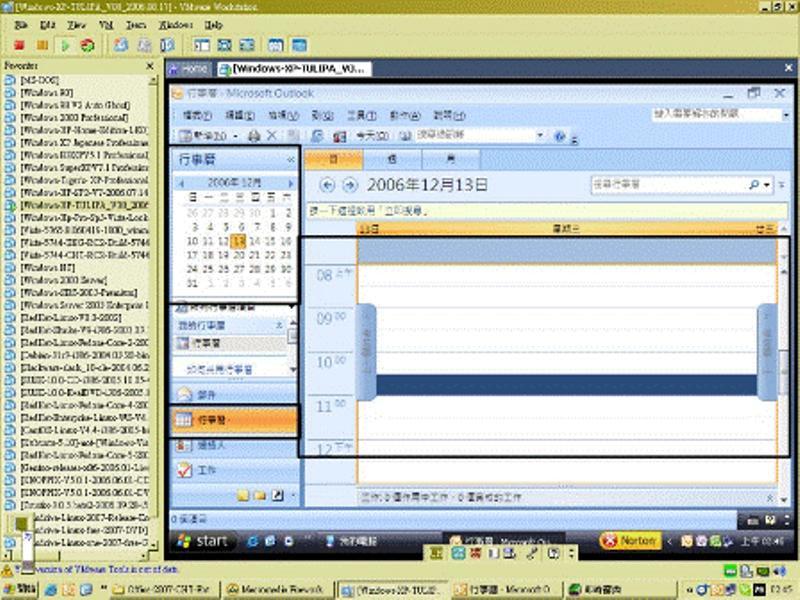Click the New button in Outlook toolbar
Image resolution: width=800 pixels, height=600 pixels.
(x=203, y=136)
